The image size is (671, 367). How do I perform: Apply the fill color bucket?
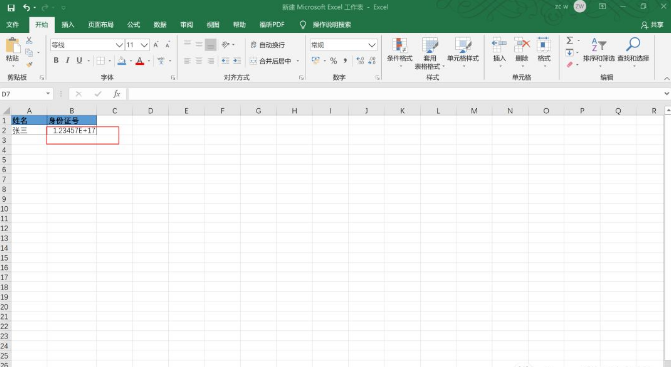tap(122, 61)
